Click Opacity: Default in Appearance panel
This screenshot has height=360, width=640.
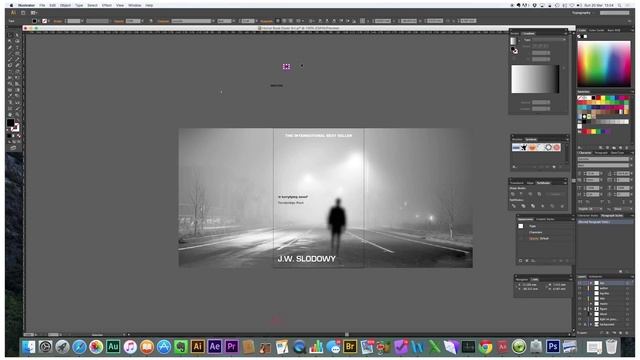539,238
